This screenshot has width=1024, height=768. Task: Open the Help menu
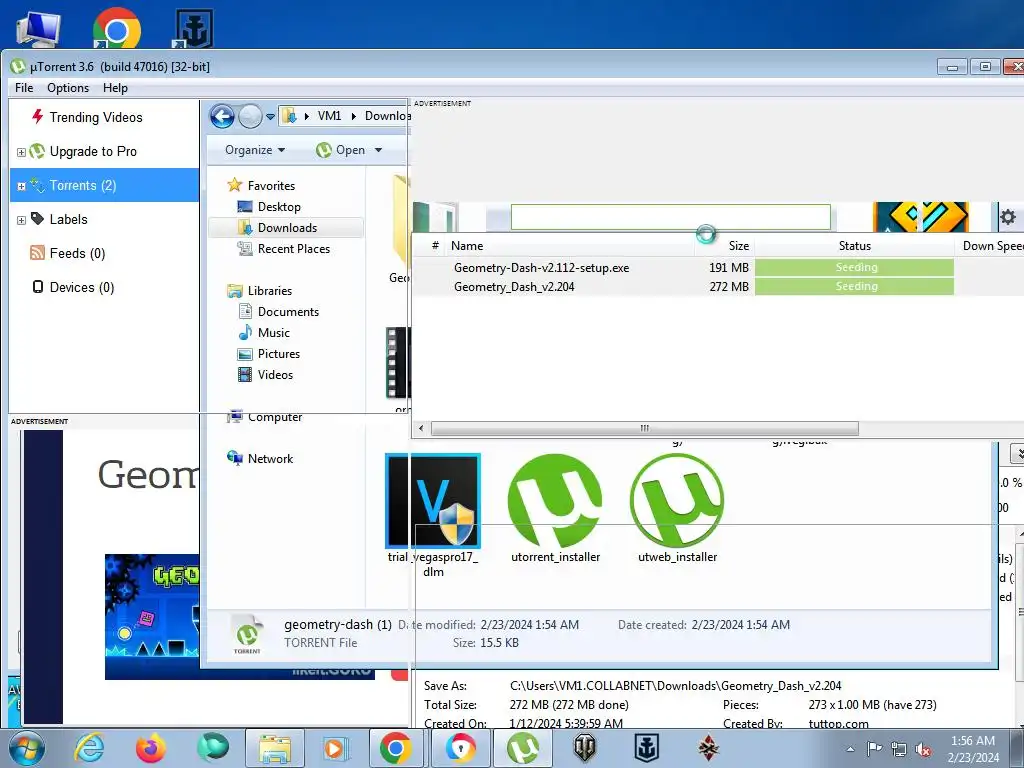coord(115,88)
